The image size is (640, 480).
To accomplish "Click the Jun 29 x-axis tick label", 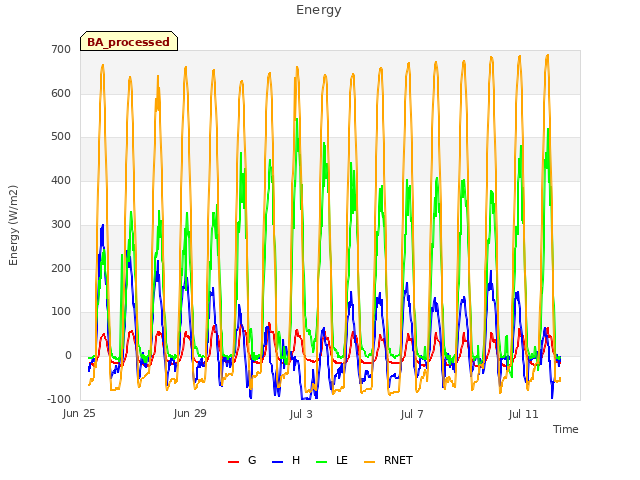I will [x=190, y=414].
